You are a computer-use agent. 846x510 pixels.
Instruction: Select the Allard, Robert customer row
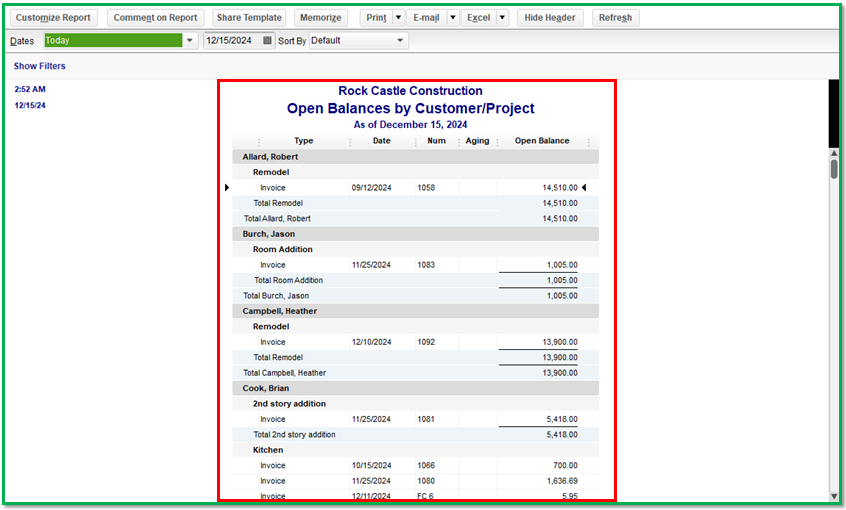coord(415,157)
